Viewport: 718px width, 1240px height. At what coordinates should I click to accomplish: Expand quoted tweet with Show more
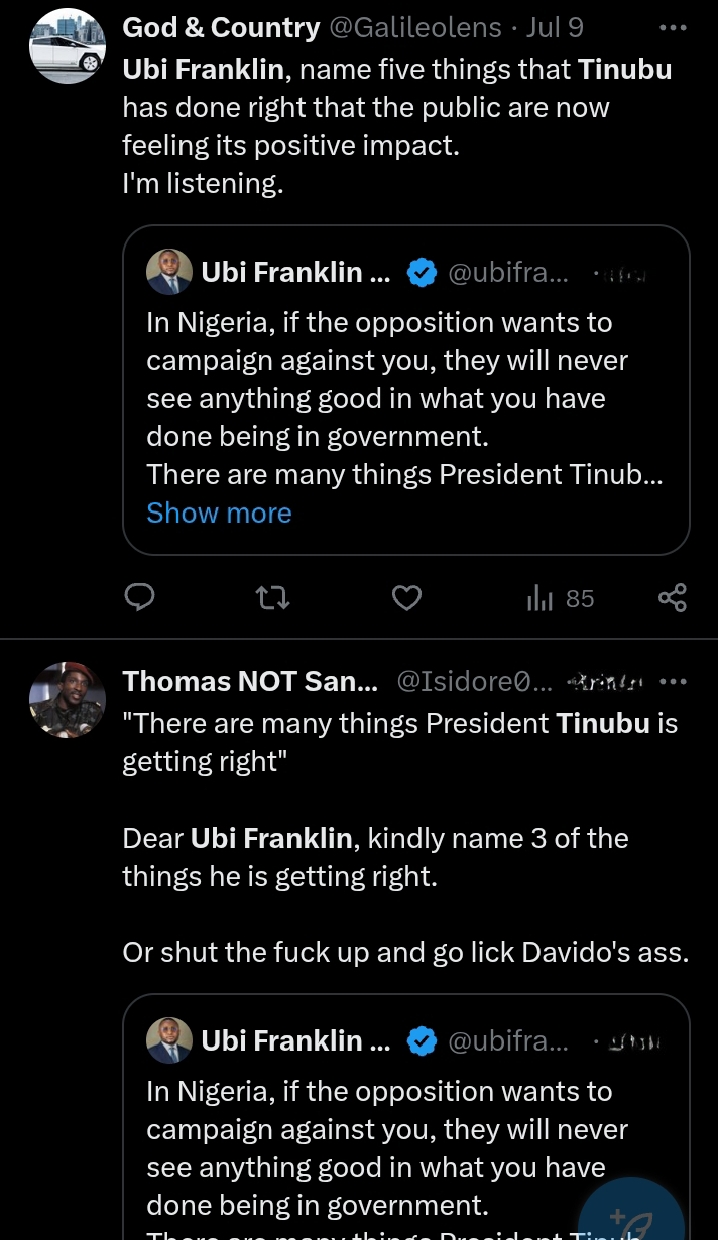point(218,513)
